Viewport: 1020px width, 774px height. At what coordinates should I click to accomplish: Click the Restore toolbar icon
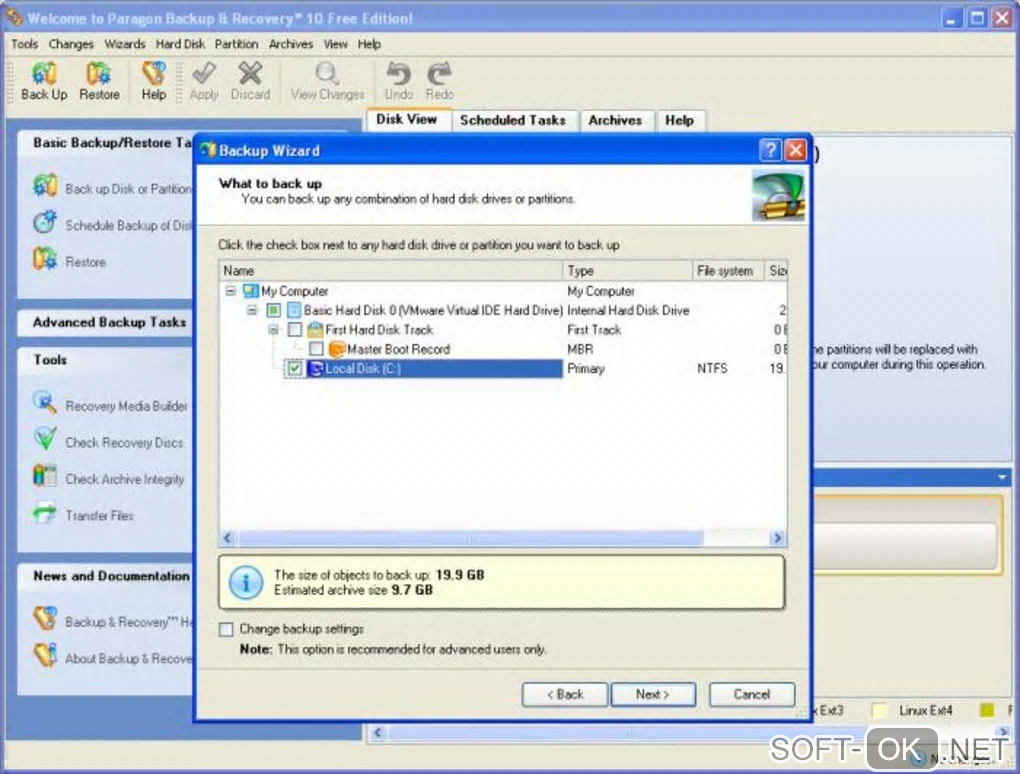click(x=99, y=73)
